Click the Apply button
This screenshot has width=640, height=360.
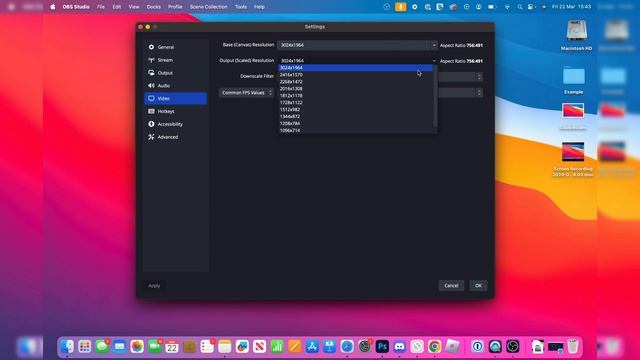click(x=154, y=286)
